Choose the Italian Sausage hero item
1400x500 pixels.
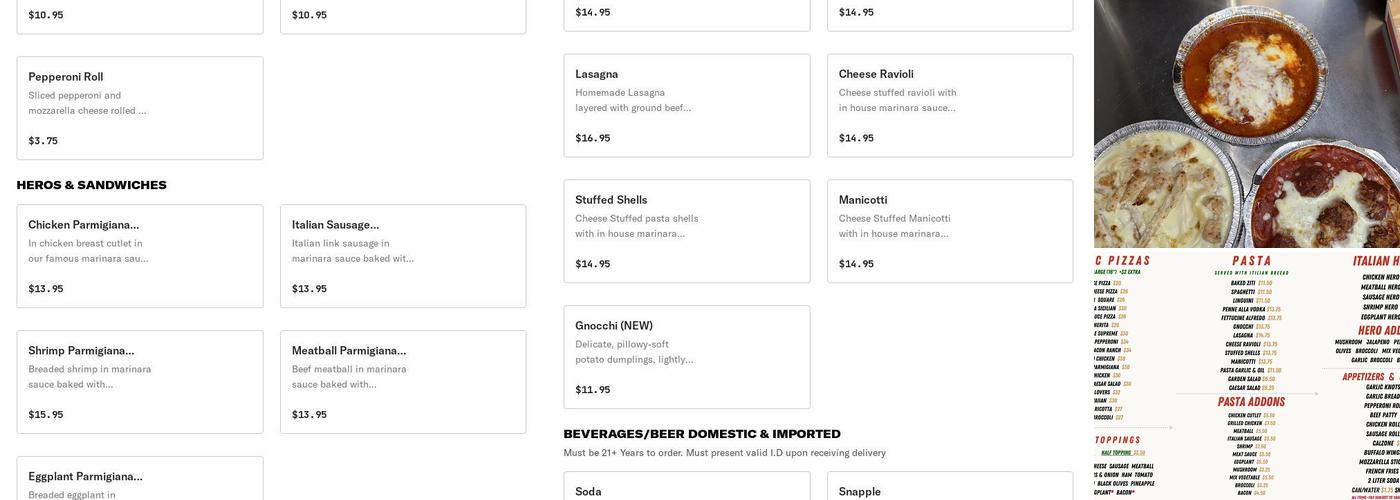(402, 255)
